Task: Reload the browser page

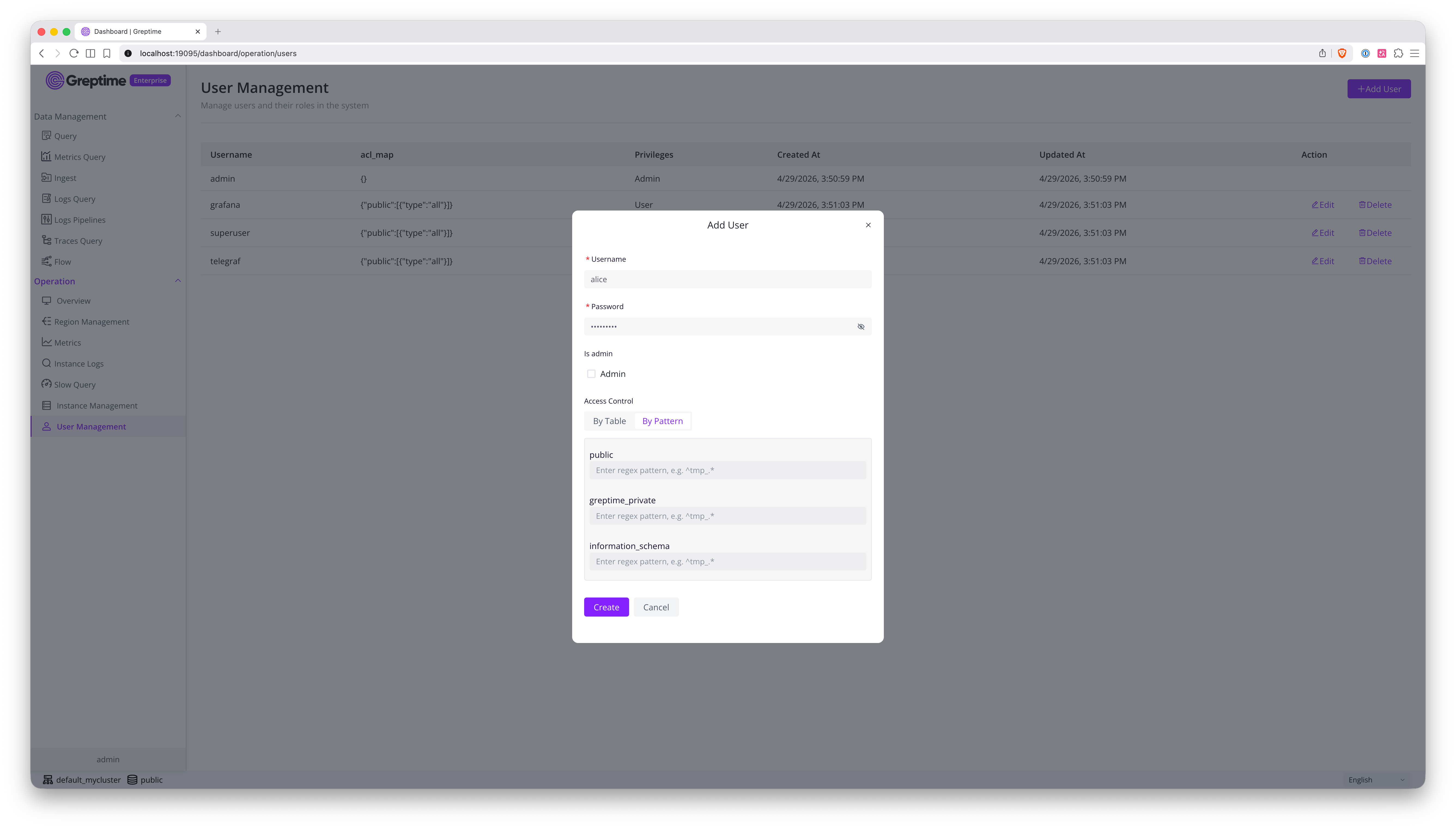Action: point(74,54)
